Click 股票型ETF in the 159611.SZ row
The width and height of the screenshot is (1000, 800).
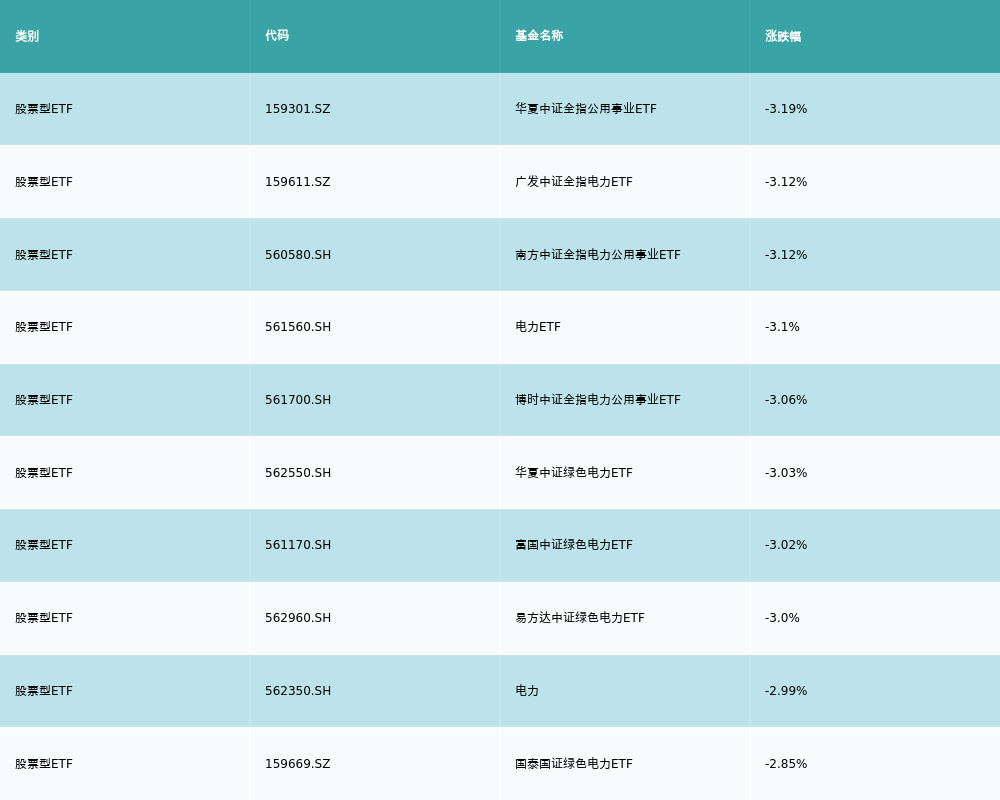click(x=44, y=182)
